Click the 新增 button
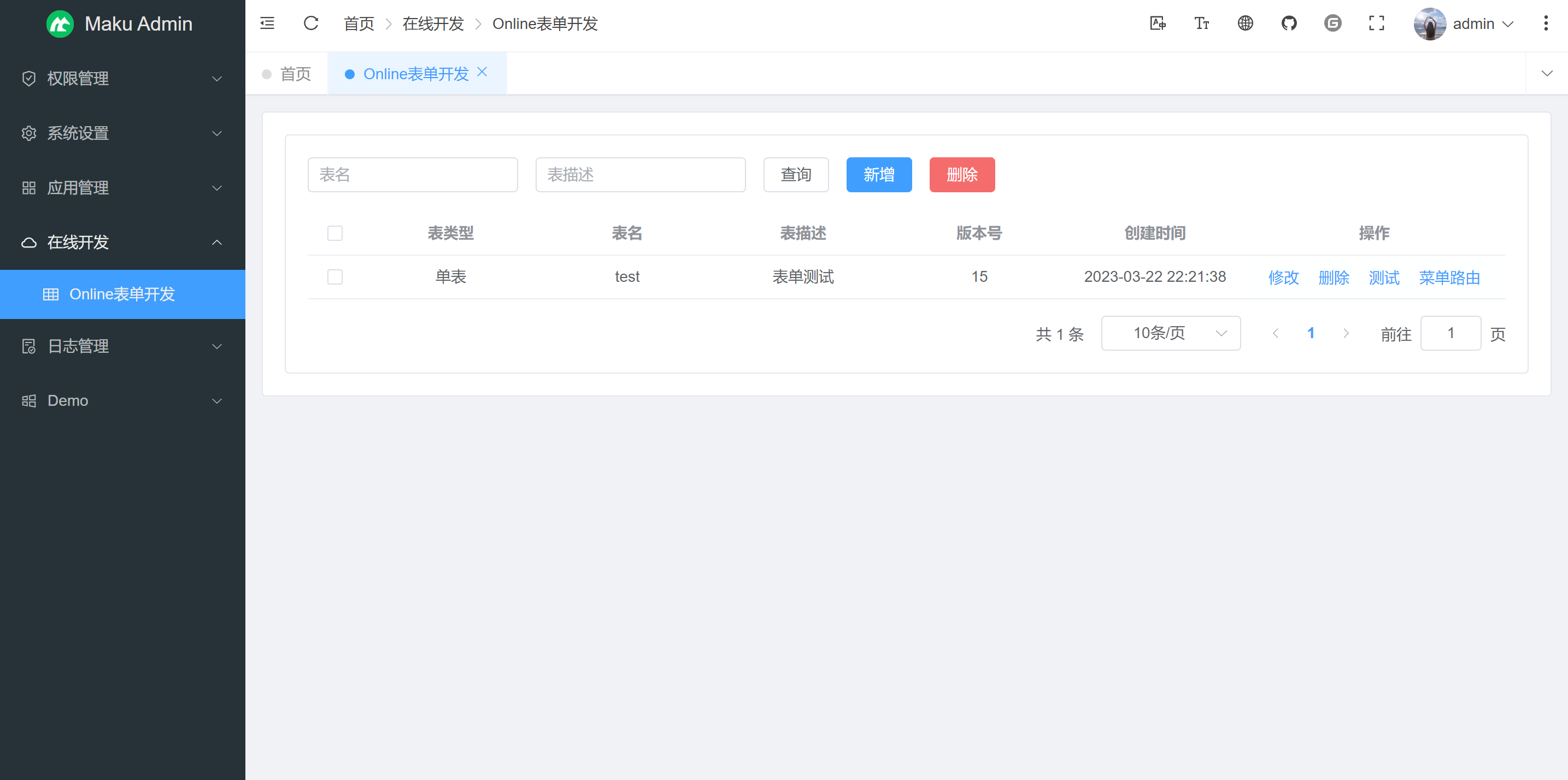 click(x=878, y=175)
